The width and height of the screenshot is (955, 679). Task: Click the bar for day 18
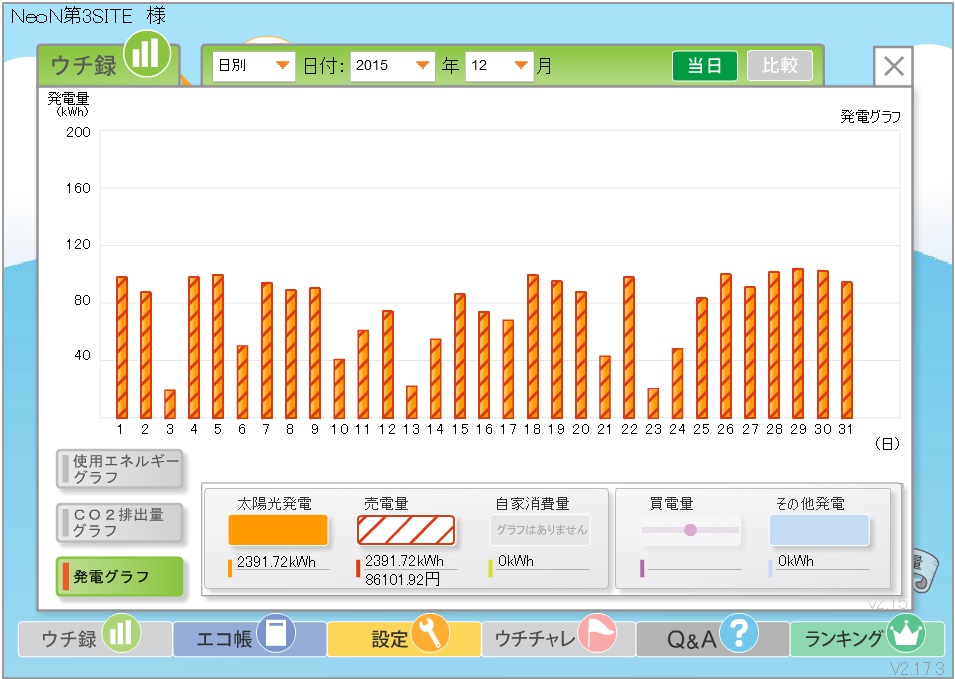532,346
